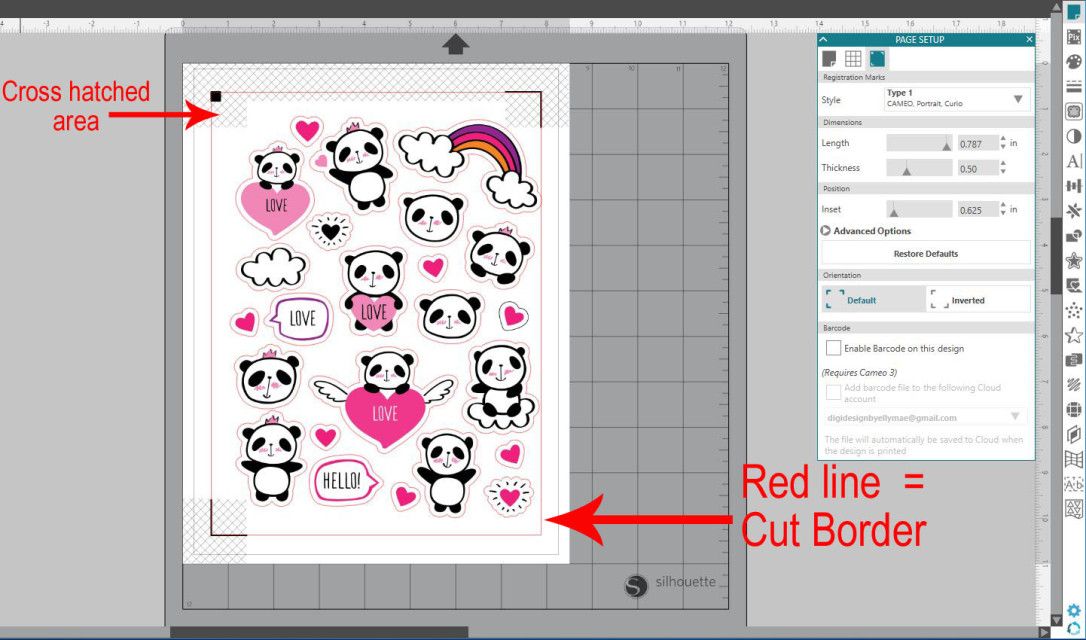Decrease Length with stepper down arrow
Image resolution: width=1086 pixels, height=640 pixels.
point(1003,148)
